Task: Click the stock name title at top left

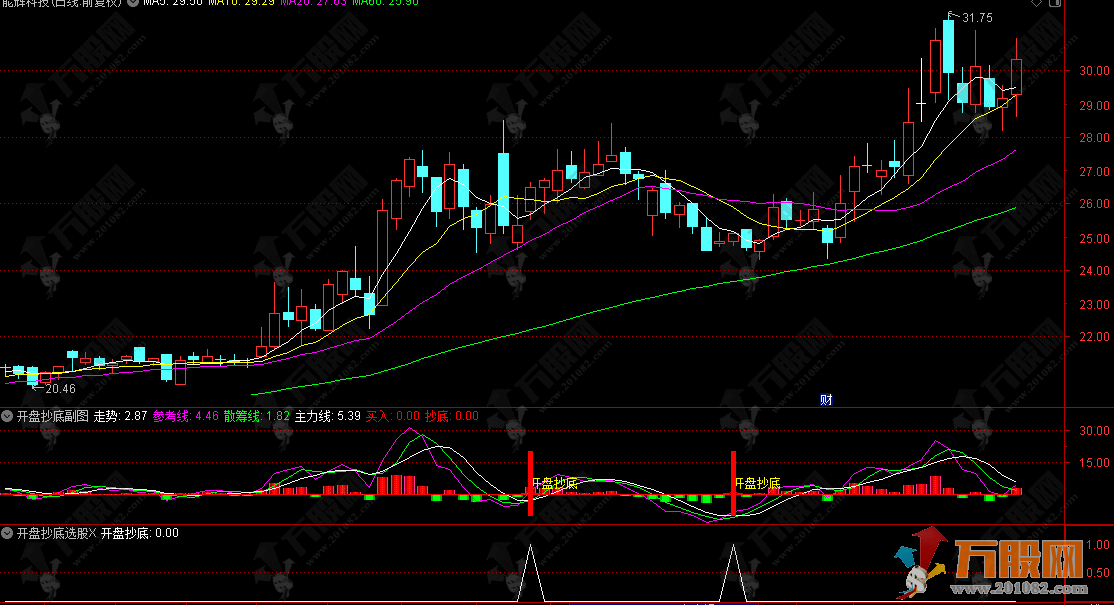Action: pos(60,4)
